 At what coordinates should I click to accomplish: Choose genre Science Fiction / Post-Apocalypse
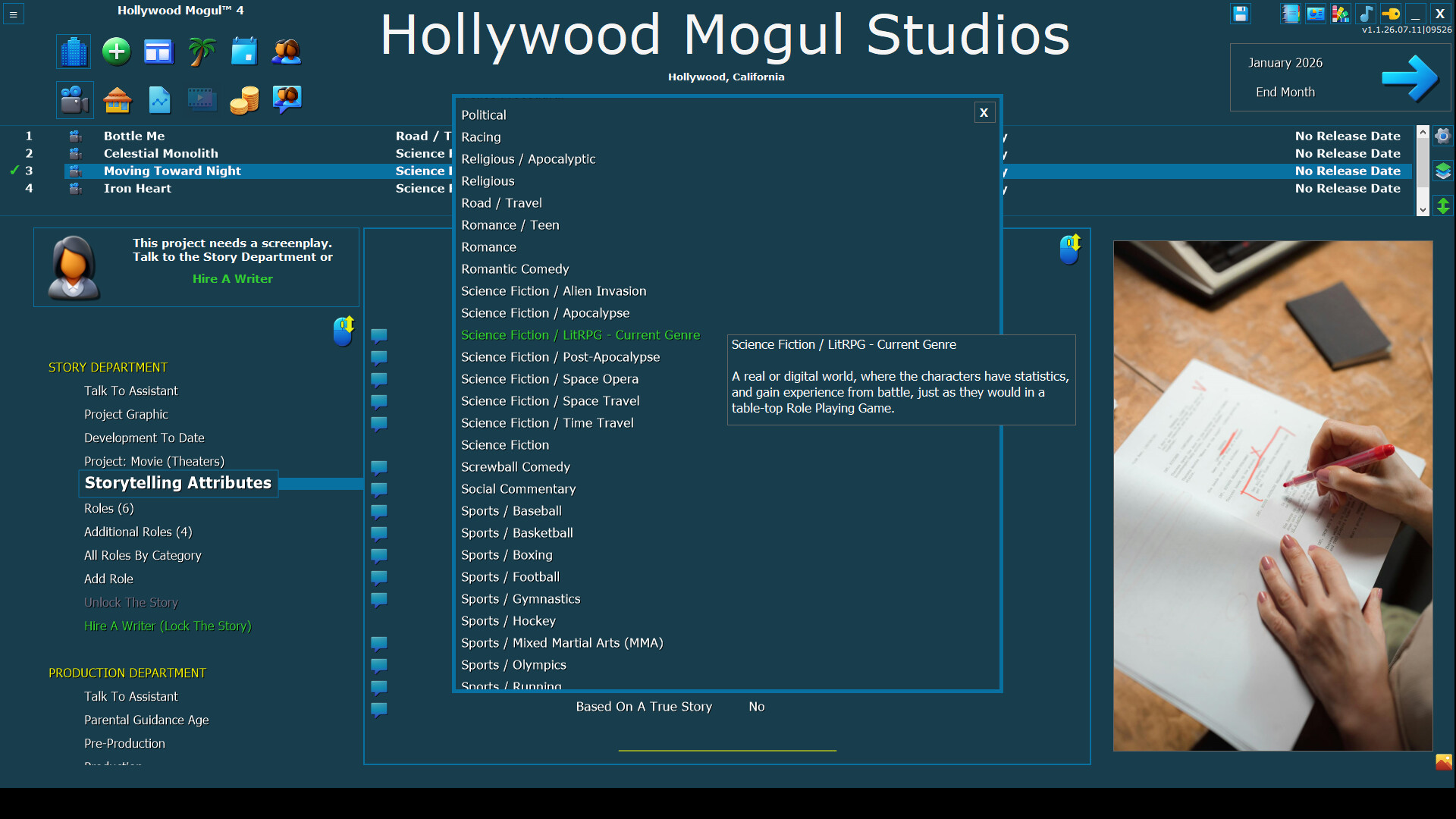(x=560, y=357)
